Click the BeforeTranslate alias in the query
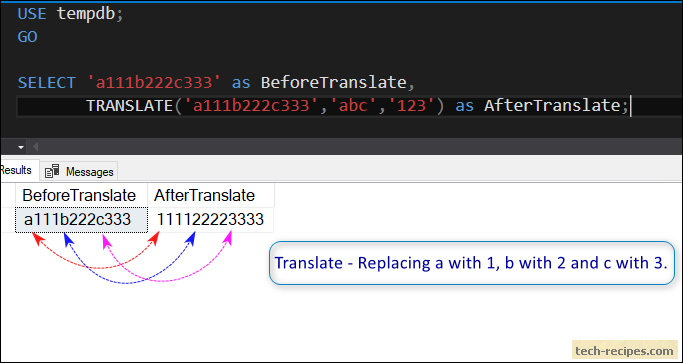The image size is (683, 363). pos(333,83)
